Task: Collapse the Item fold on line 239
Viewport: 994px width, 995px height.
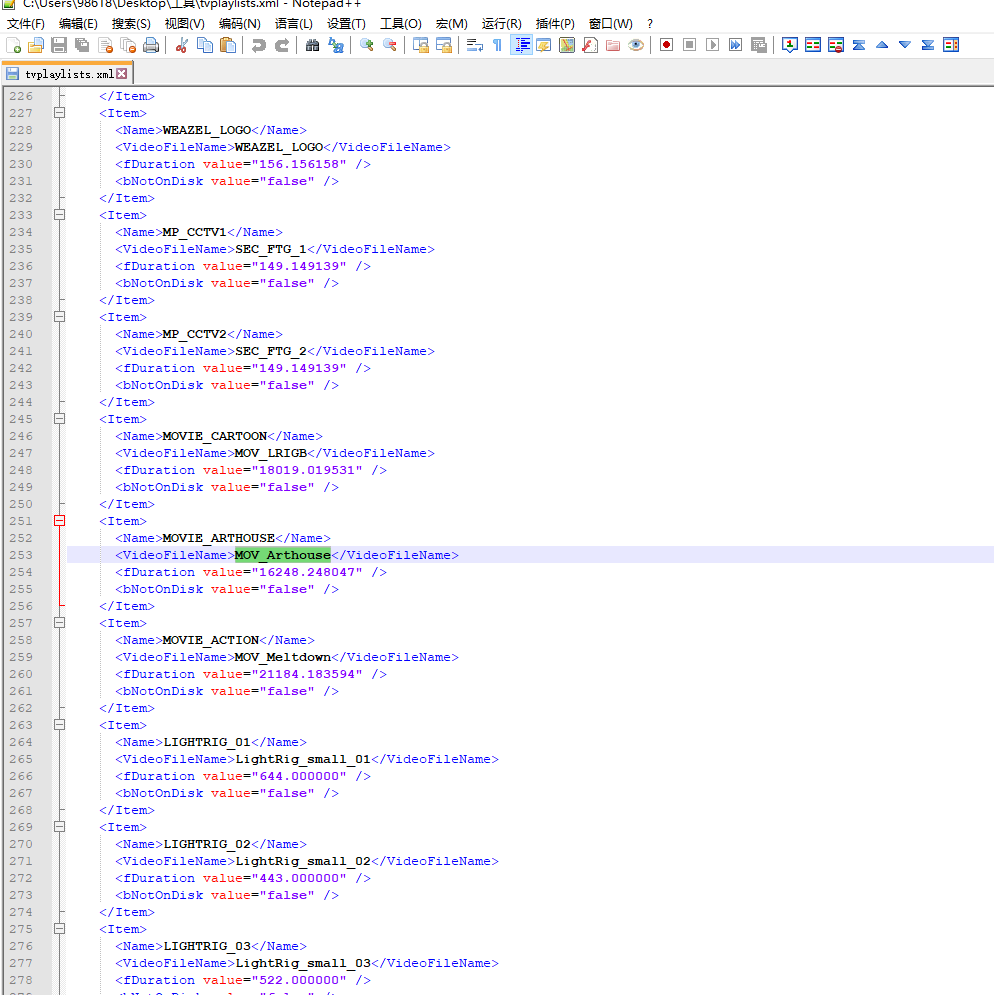Action: pos(60,317)
